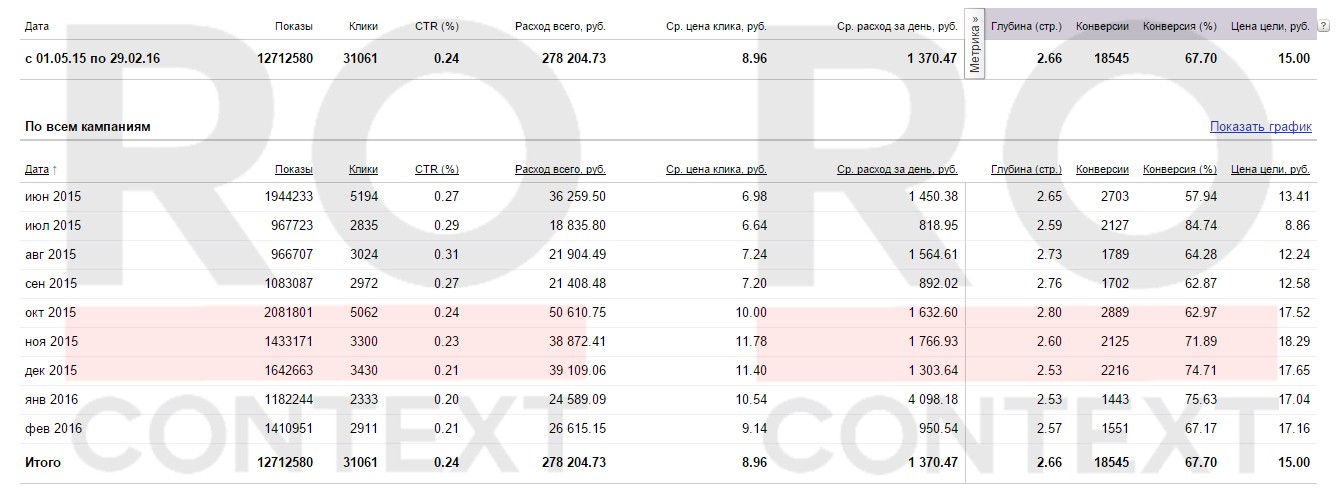This screenshot has width=1340, height=497.
Task: Sort by underlined Ср. расход за день header
Action: [x=896, y=170]
